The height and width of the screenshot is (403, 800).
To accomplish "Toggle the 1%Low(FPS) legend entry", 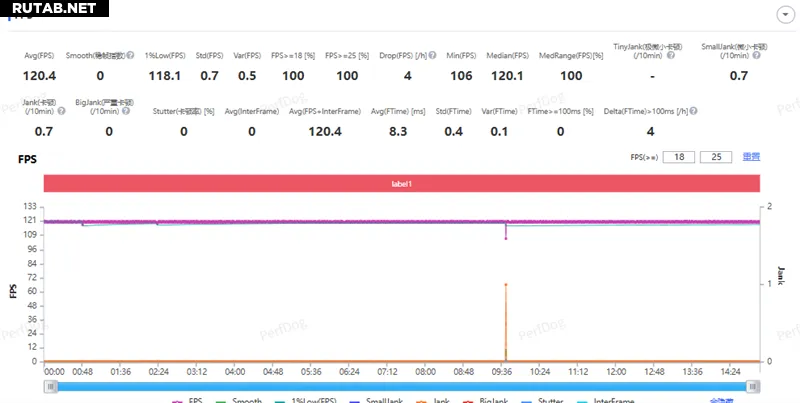I will pyautogui.click(x=305, y=400).
